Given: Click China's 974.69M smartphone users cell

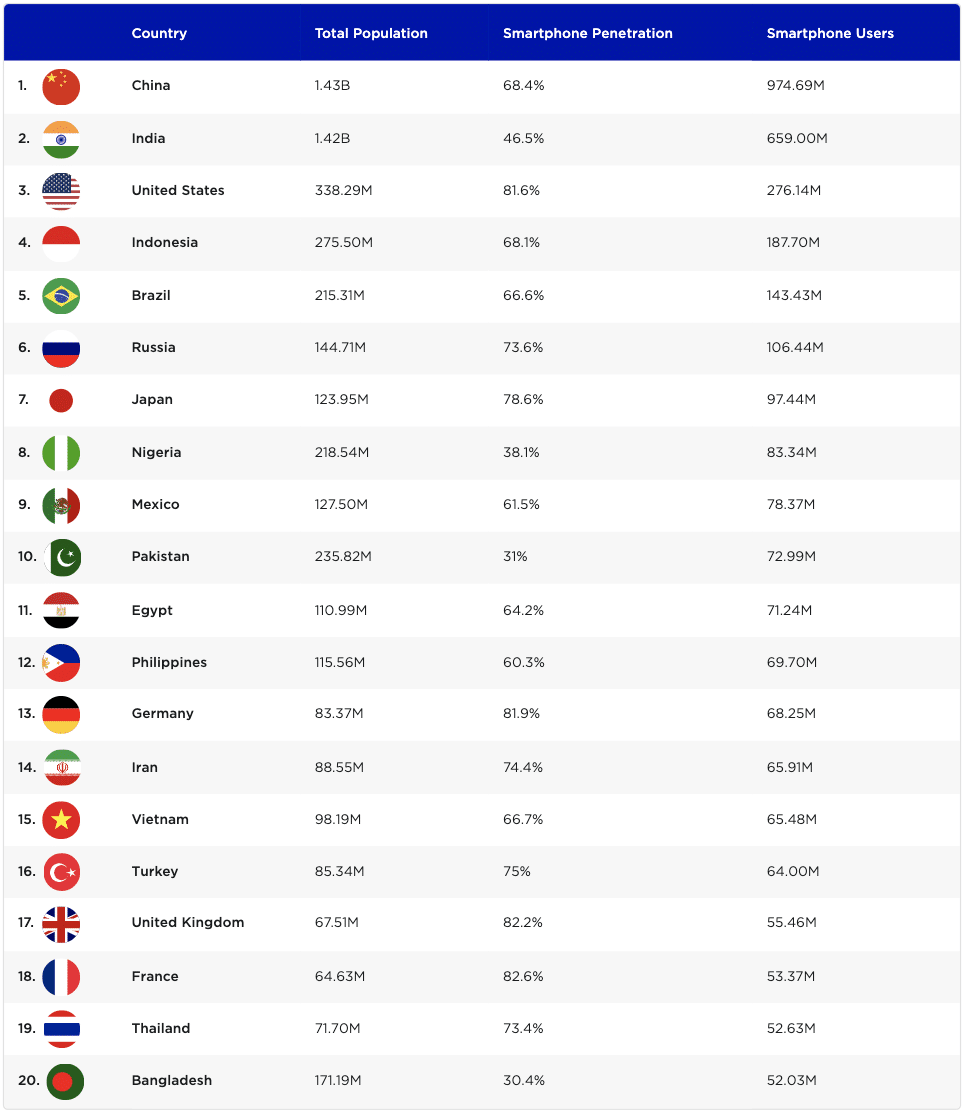Looking at the screenshot, I should (x=796, y=85).
